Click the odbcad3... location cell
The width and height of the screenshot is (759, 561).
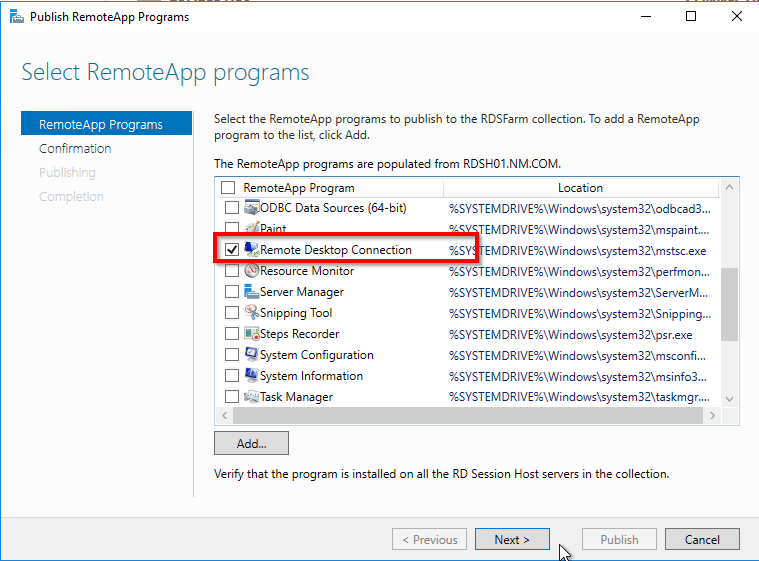[x=579, y=209]
